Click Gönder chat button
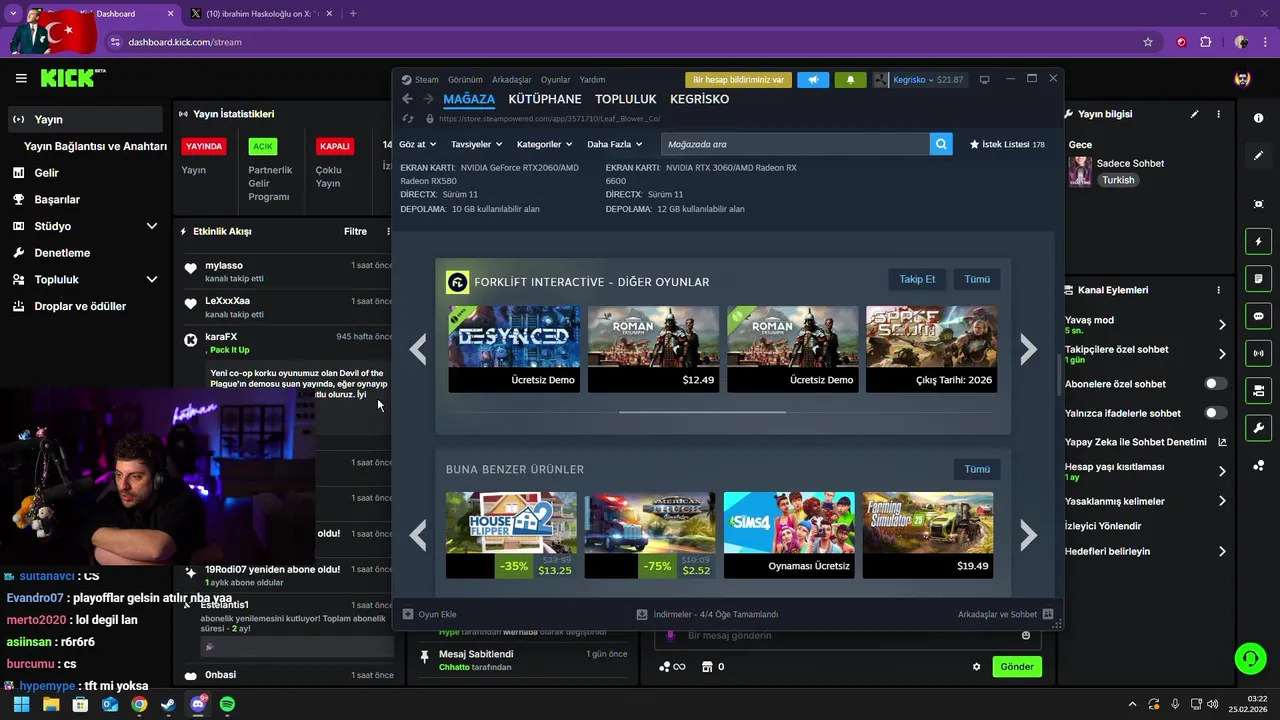The height and width of the screenshot is (720, 1280). click(x=1017, y=667)
